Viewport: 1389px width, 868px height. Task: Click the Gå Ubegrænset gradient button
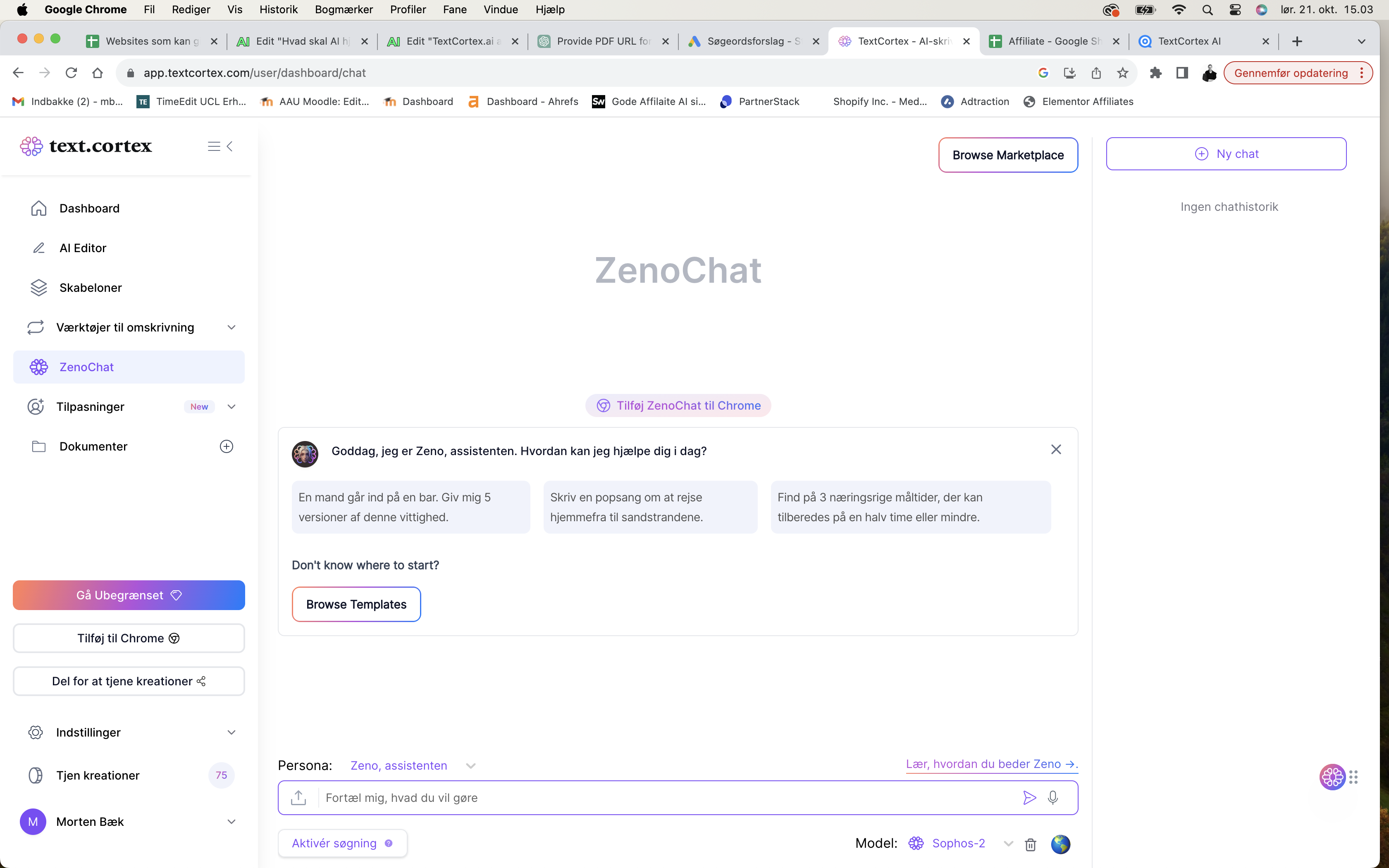(129, 595)
